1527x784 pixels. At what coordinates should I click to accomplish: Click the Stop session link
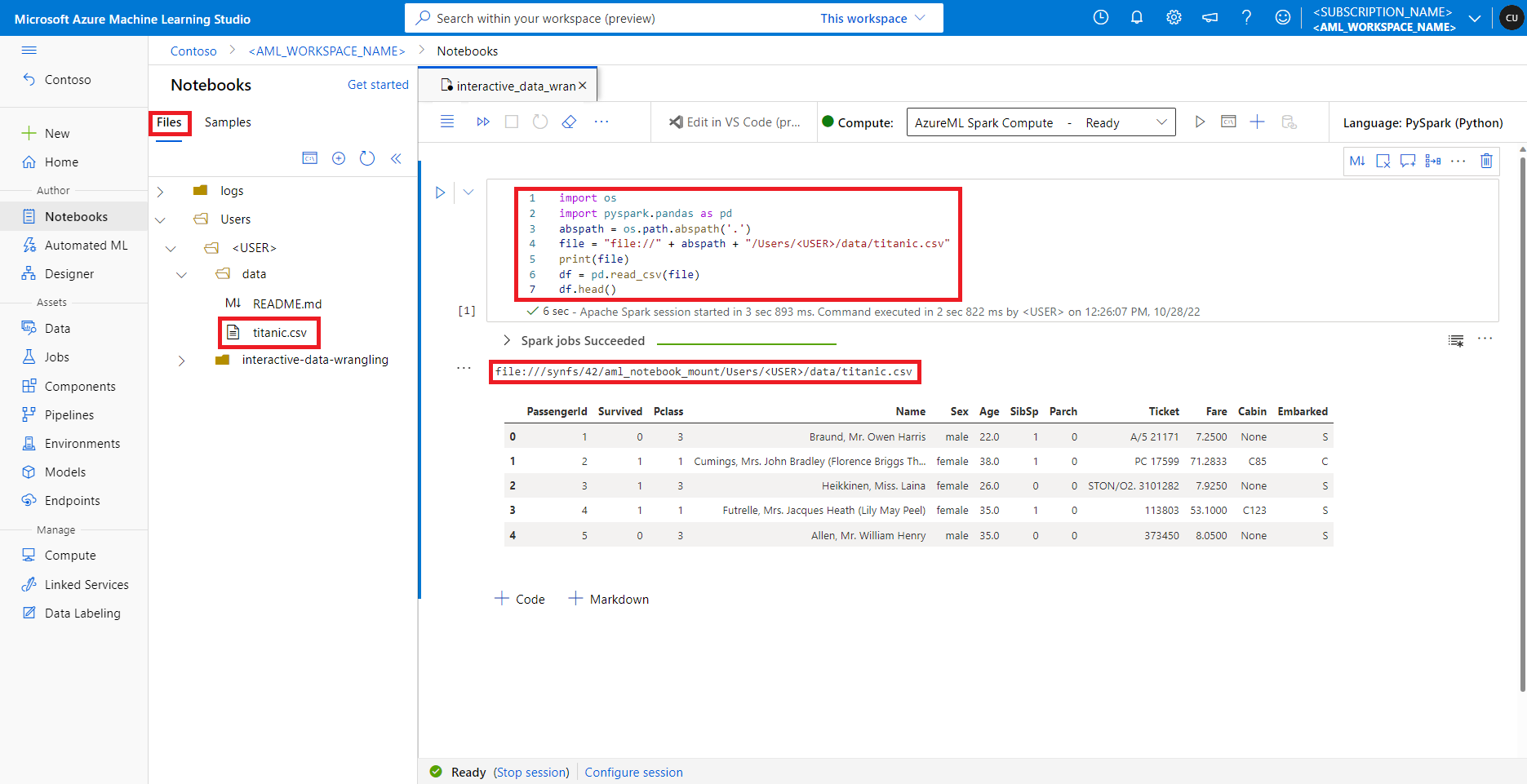click(x=531, y=772)
